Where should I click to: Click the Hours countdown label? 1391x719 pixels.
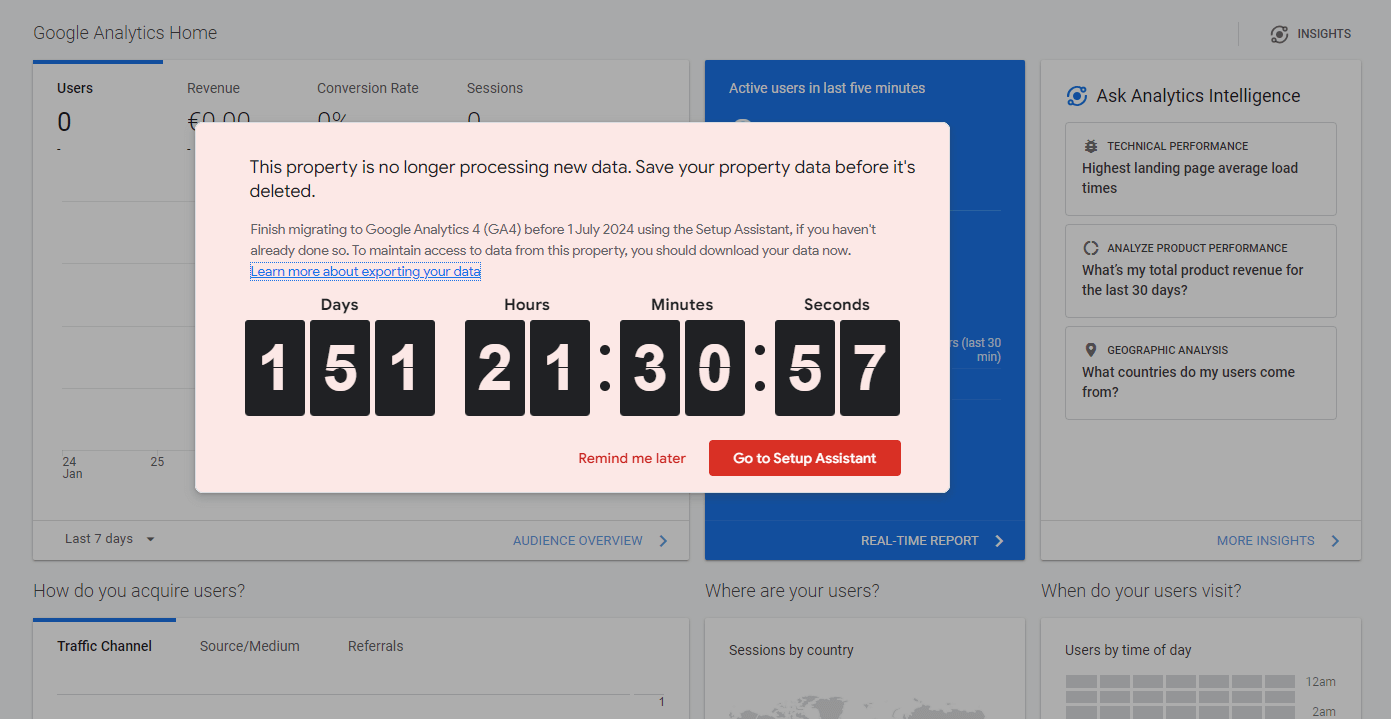(527, 305)
